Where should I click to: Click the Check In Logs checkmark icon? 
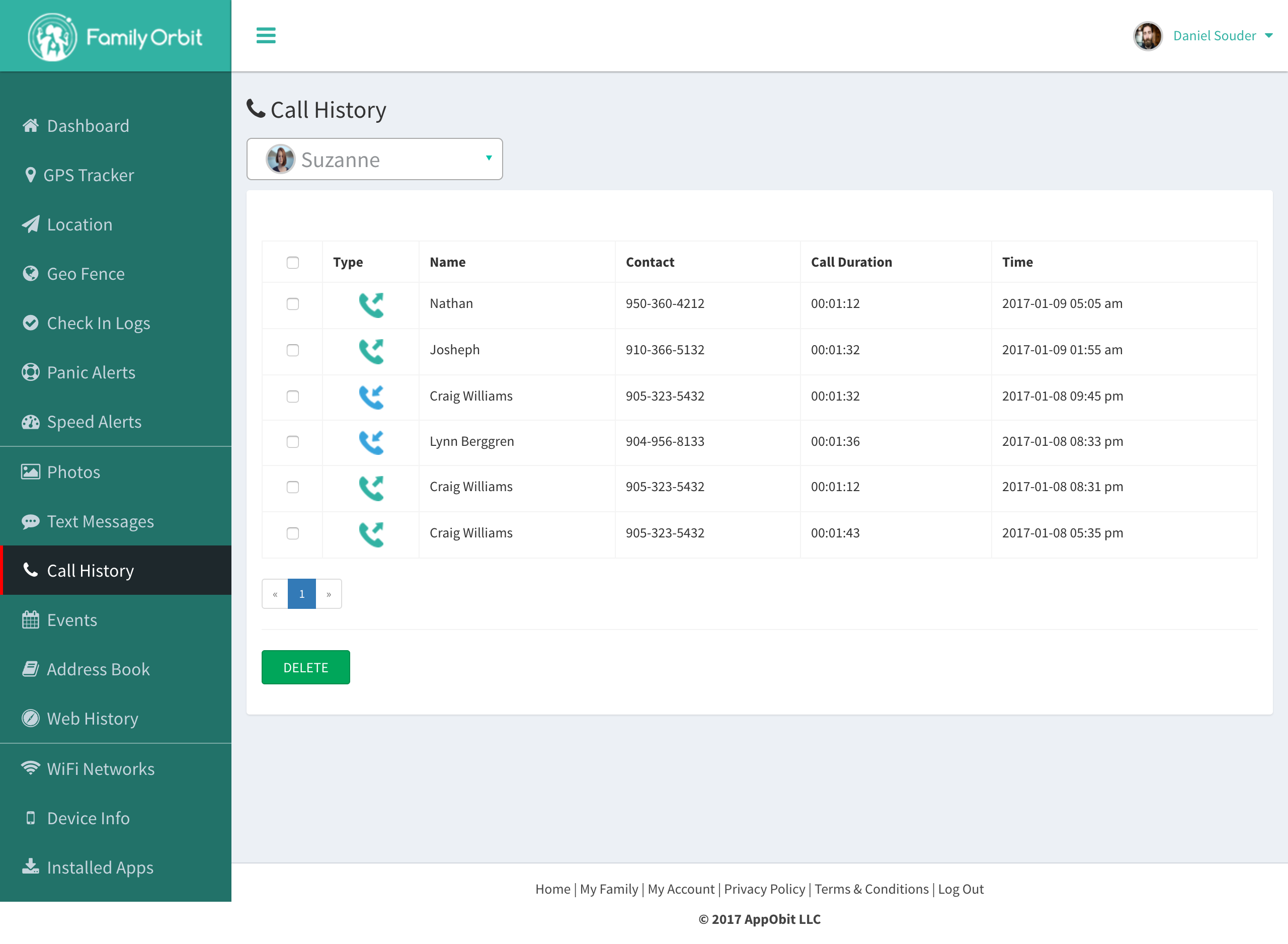click(30, 323)
